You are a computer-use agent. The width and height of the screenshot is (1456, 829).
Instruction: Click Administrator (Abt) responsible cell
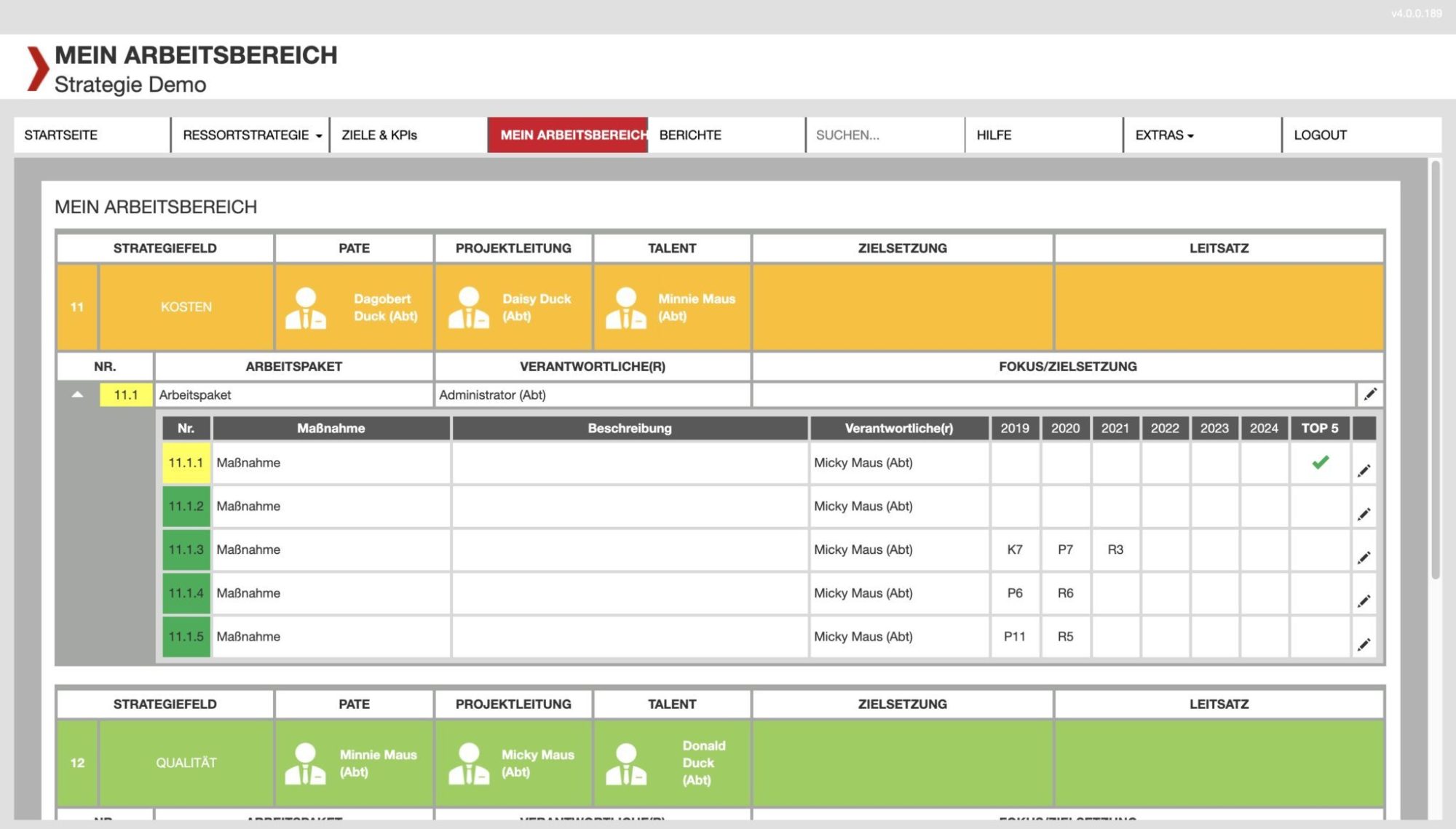tap(593, 394)
